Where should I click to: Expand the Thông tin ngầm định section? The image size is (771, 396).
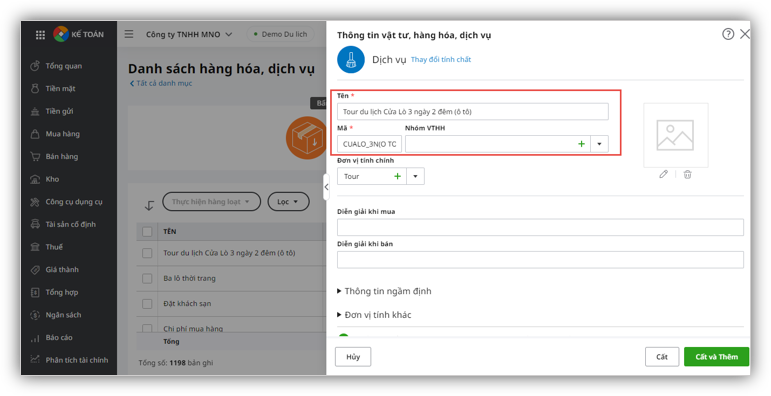[x=384, y=291]
